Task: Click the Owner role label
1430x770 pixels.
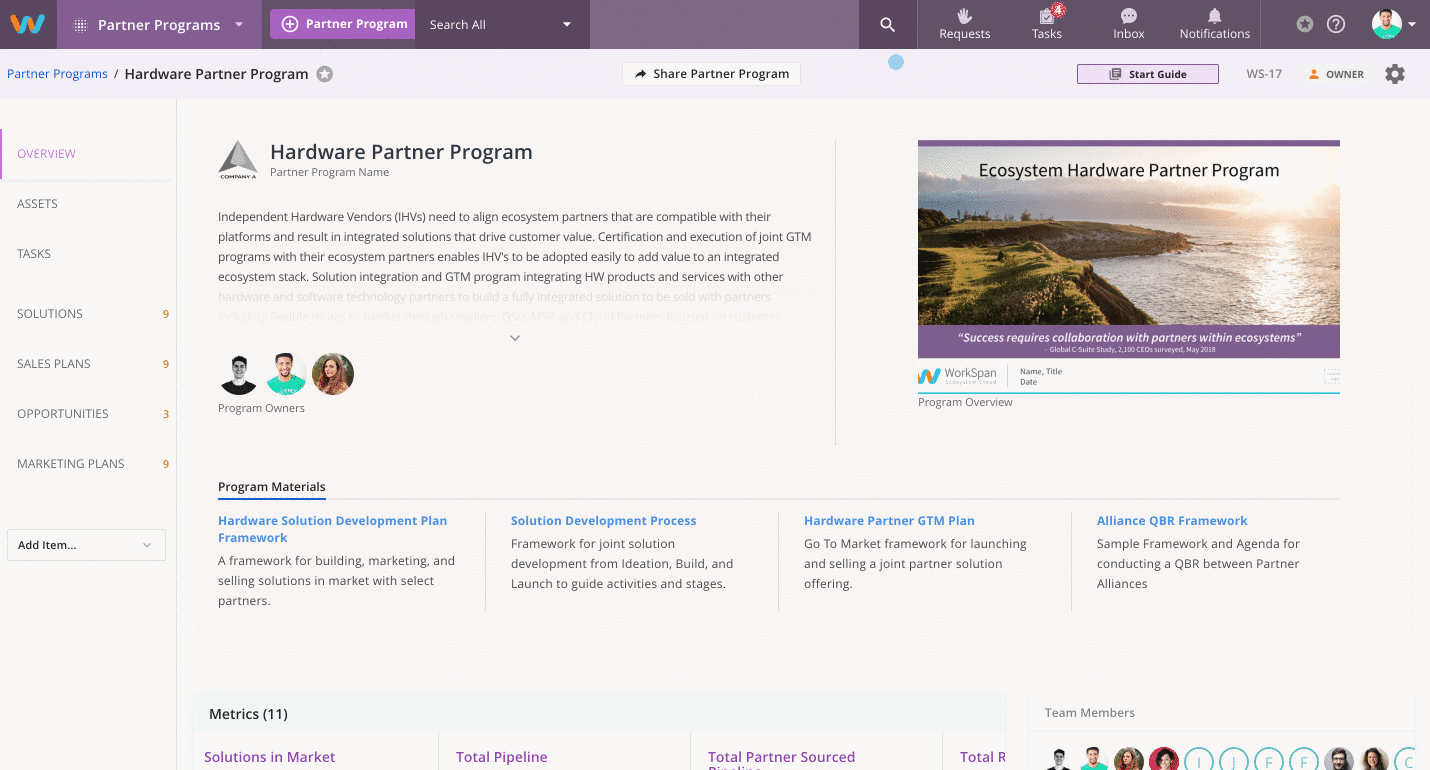Action: [x=1336, y=74]
